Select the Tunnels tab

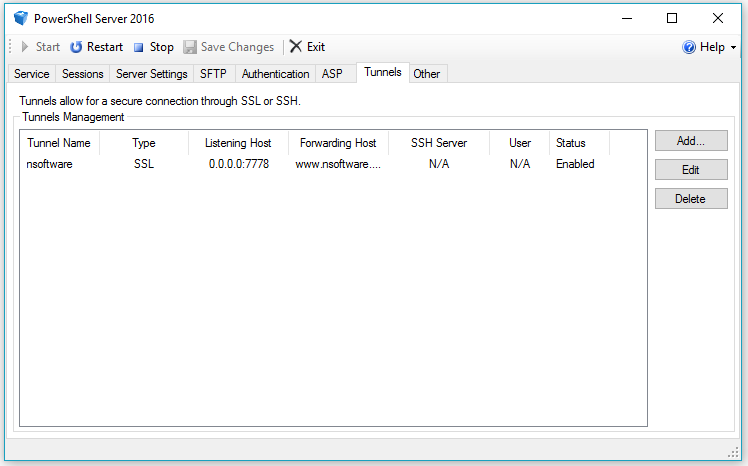[383, 72]
